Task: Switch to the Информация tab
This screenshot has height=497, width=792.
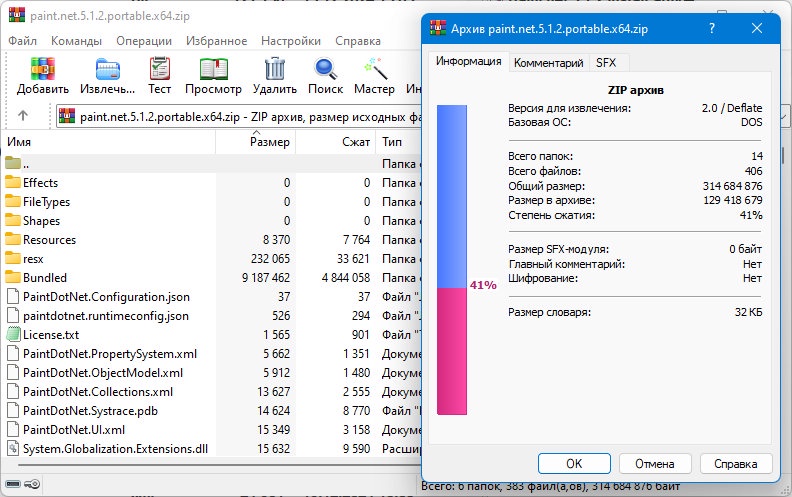Action: tap(469, 61)
